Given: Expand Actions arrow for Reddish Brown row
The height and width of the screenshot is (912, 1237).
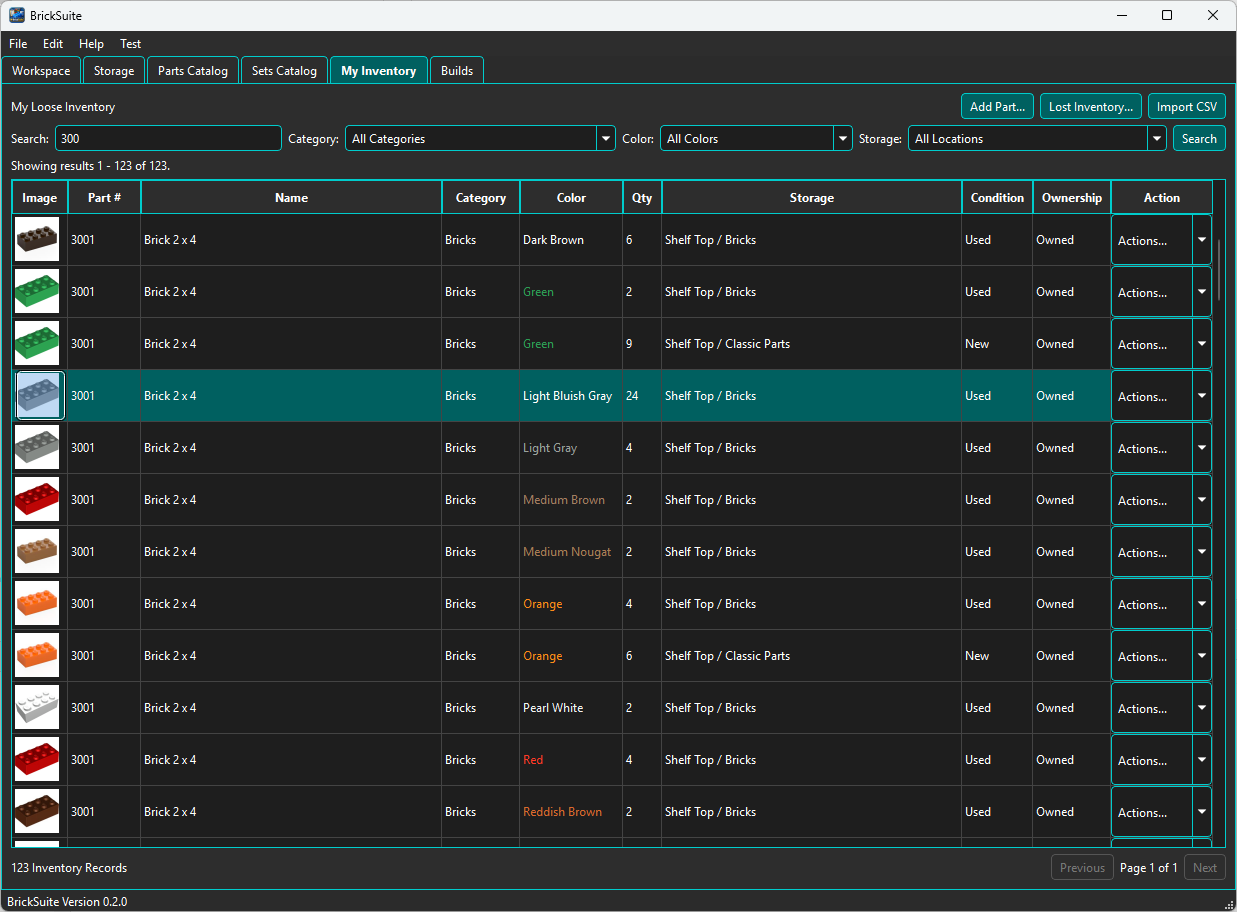Looking at the screenshot, I should point(1202,812).
